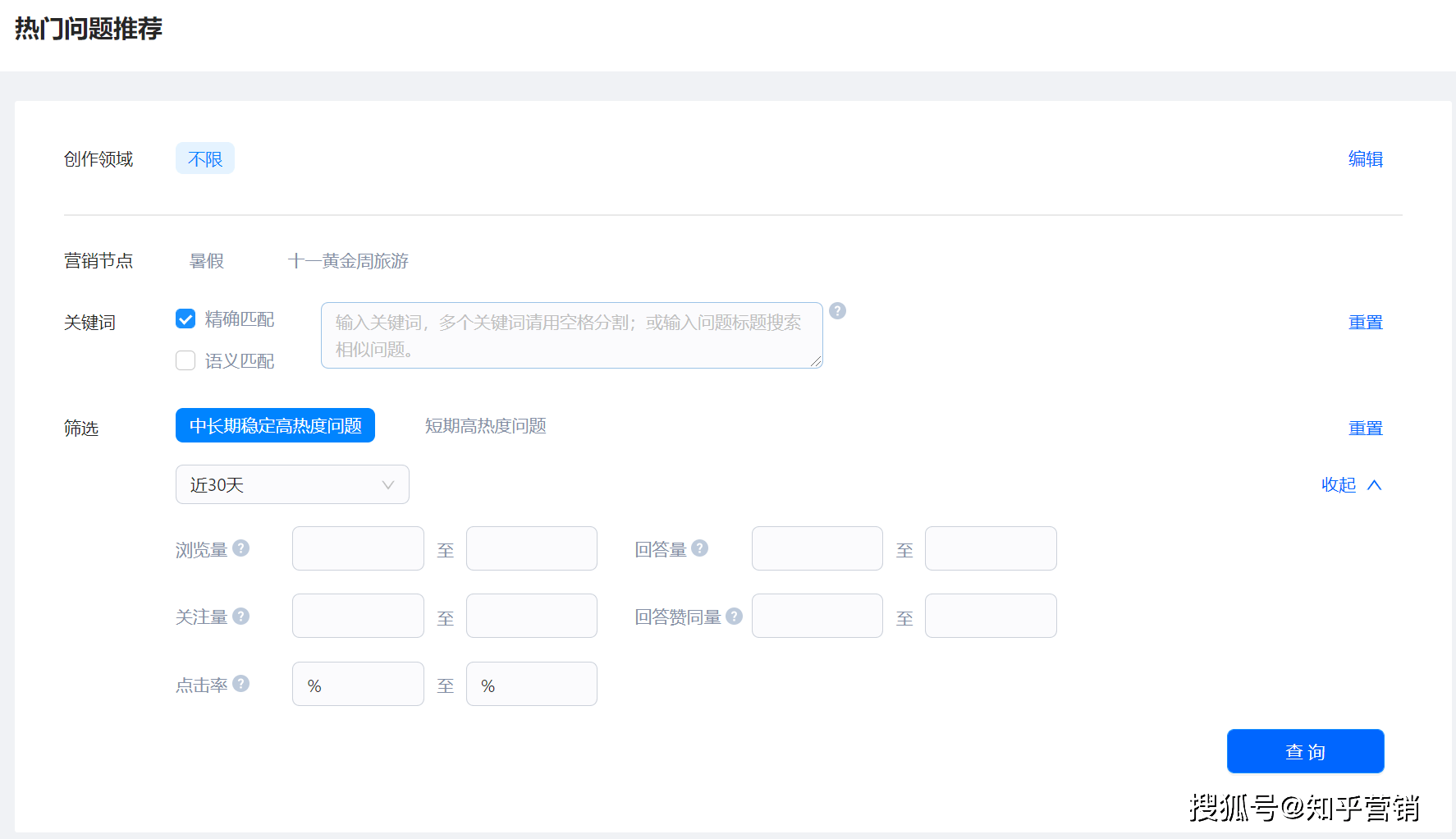
Task: Click the blue 查询 button
Action: coord(1305,750)
